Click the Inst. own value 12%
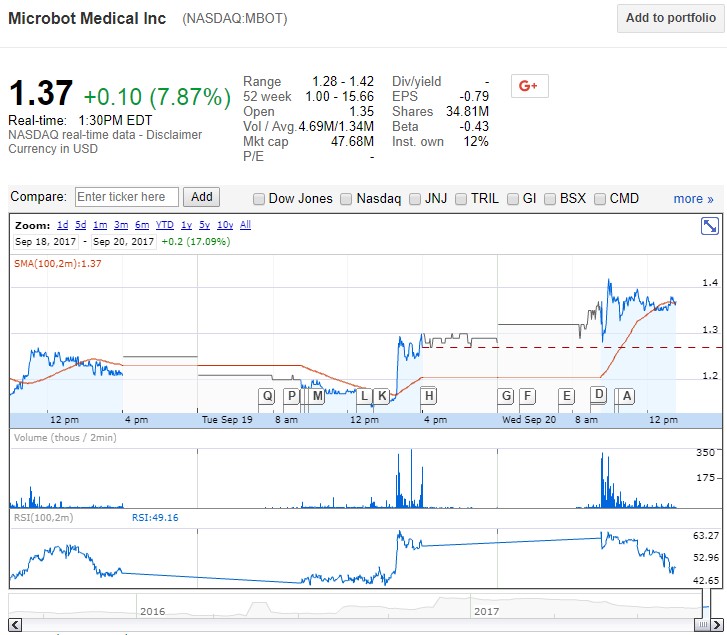 tap(476, 141)
